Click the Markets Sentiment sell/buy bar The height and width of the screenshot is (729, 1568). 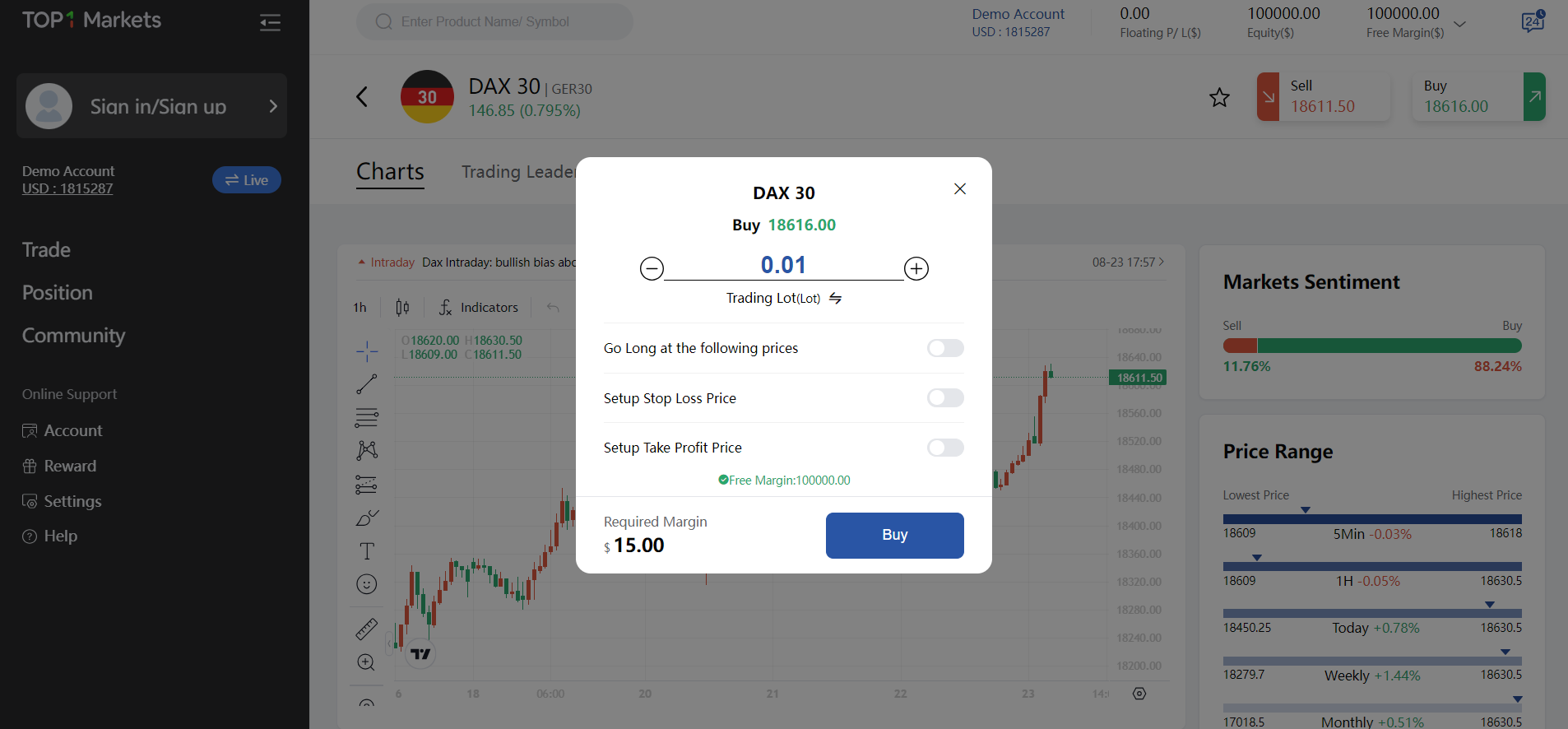tap(1371, 346)
